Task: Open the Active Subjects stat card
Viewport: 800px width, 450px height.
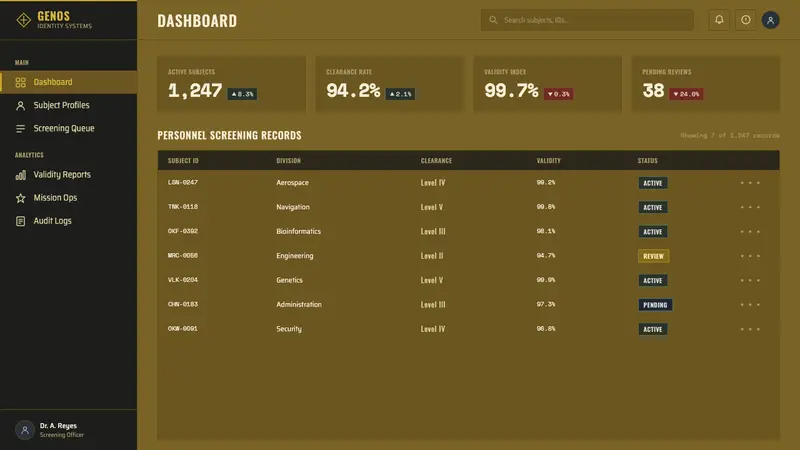Action: [232, 84]
